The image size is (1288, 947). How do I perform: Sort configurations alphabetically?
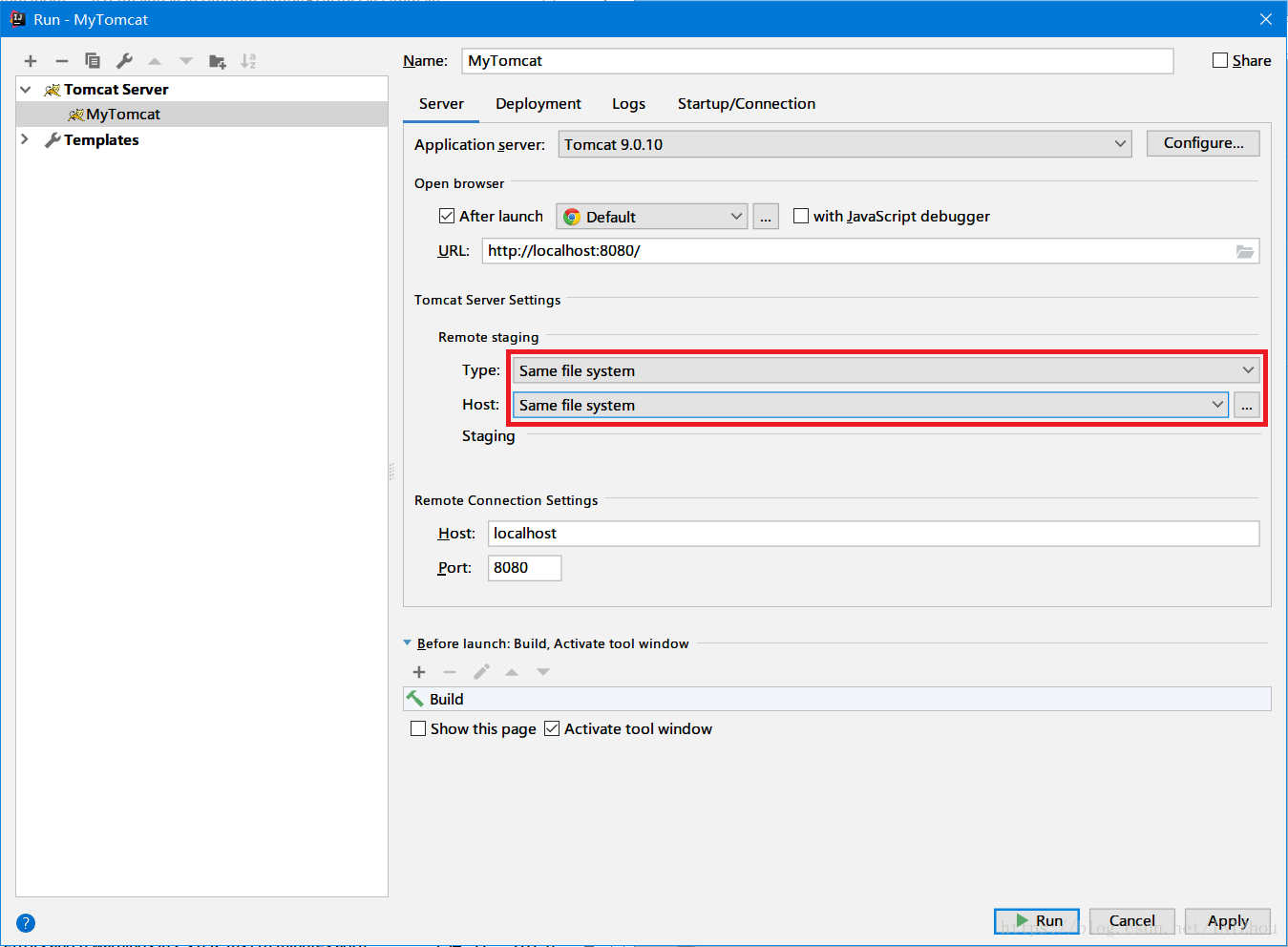[248, 61]
